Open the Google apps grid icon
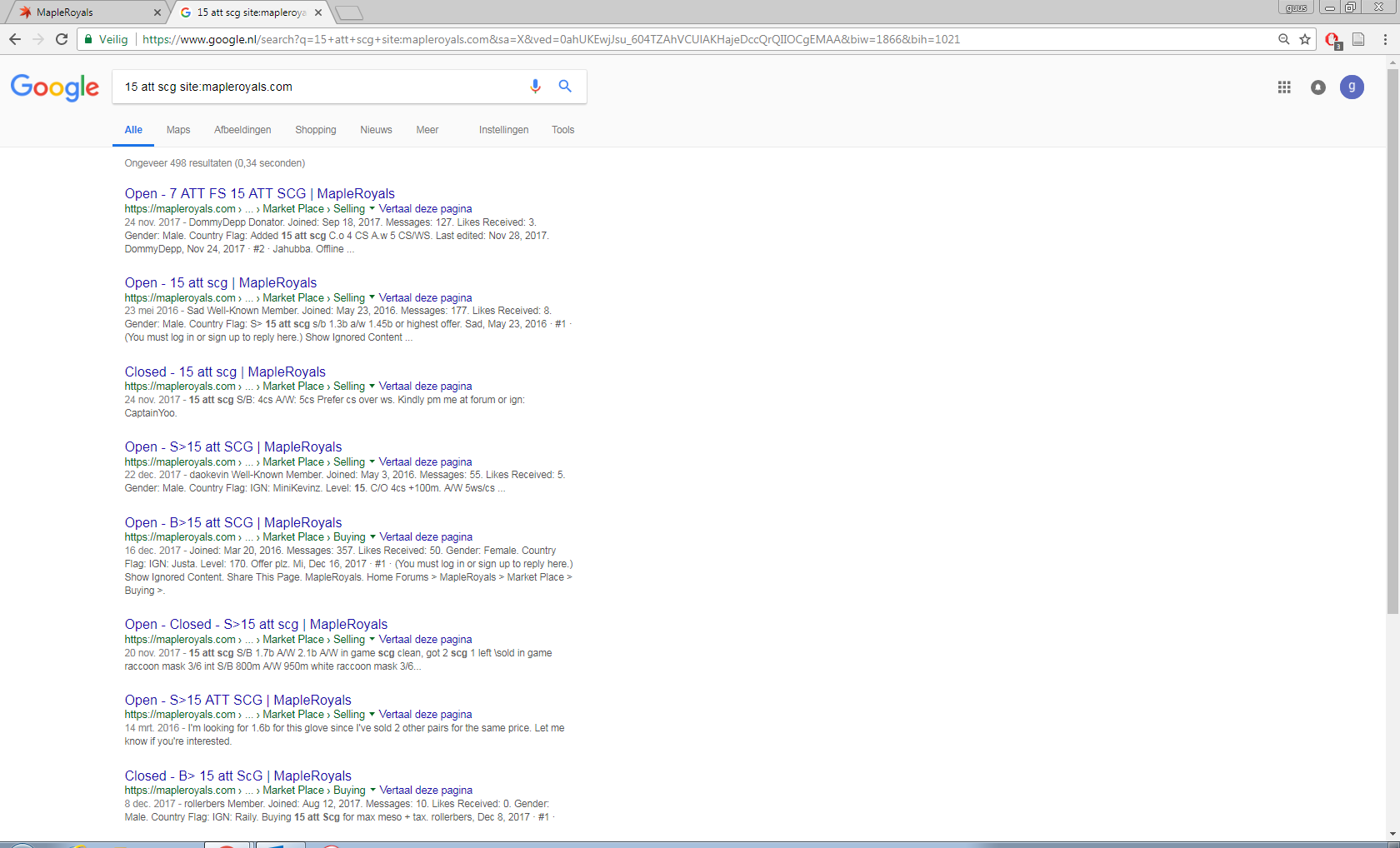 coord(1284,87)
